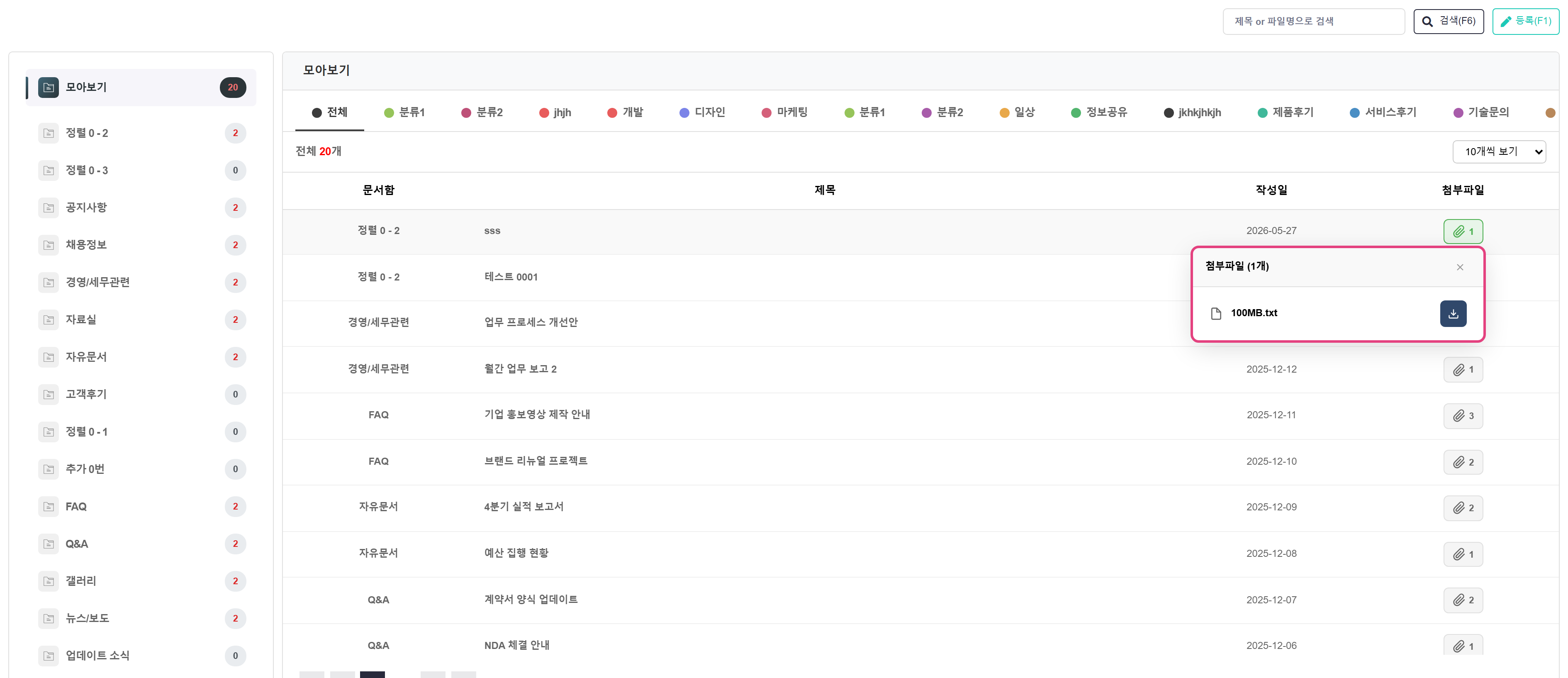Select the 서비스후기 category tab
Image resolution: width=1568 pixels, height=678 pixels.
(1382, 112)
